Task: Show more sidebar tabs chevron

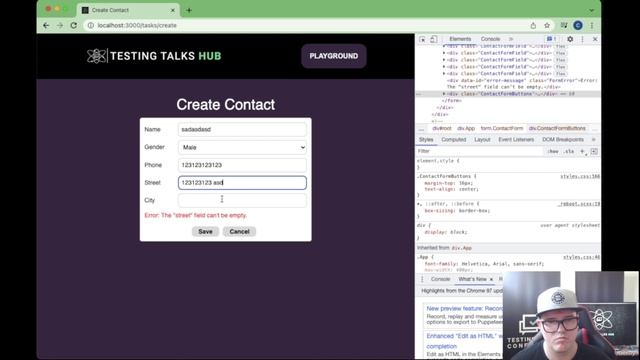Action: (593, 140)
